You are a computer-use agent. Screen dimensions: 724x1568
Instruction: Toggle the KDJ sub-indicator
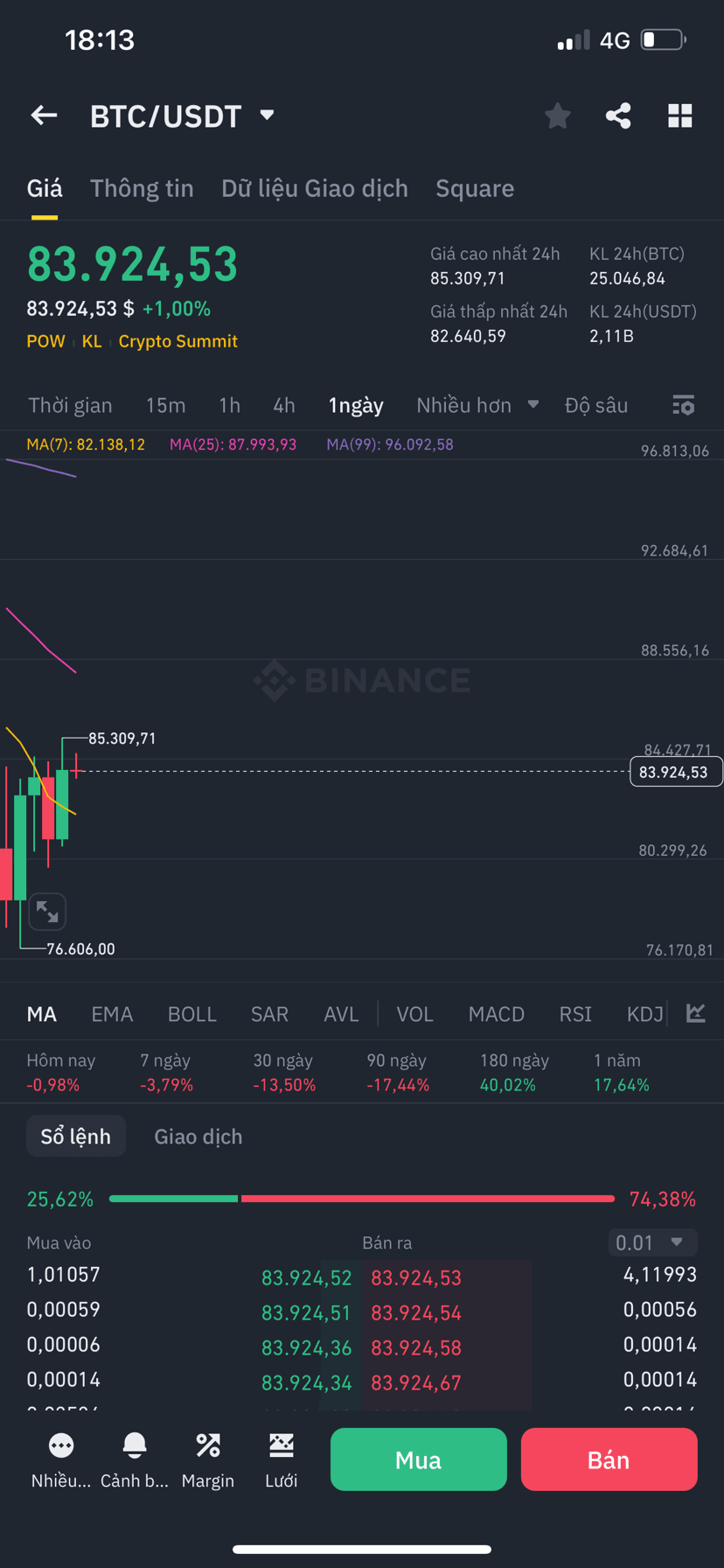point(644,1014)
